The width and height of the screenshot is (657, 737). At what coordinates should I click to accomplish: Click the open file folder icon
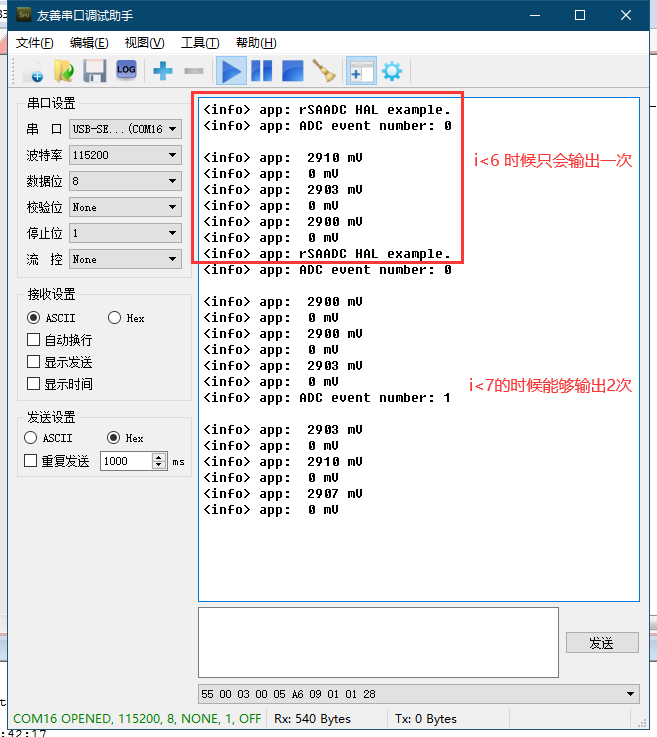pyautogui.click(x=64, y=71)
